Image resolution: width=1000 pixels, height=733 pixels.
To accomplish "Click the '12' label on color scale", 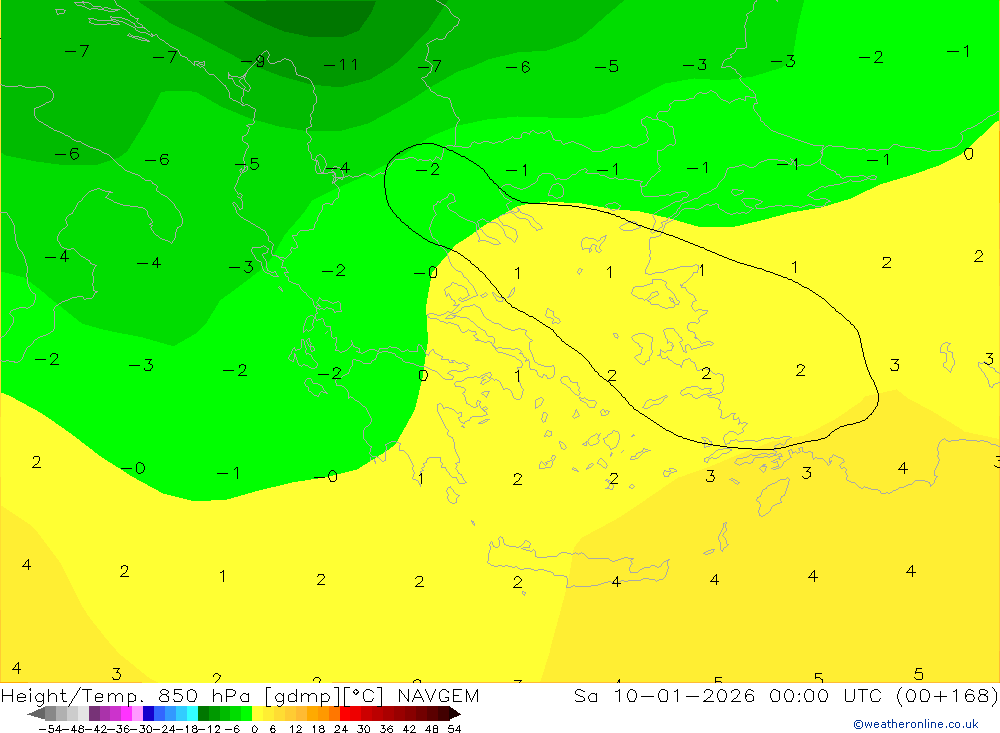I will pos(295,729).
